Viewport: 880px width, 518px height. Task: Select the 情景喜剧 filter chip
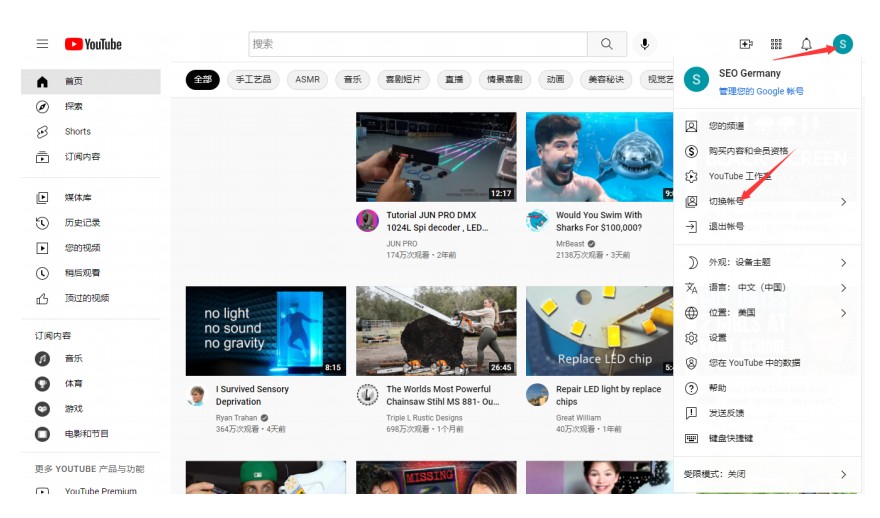pos(505,80)
